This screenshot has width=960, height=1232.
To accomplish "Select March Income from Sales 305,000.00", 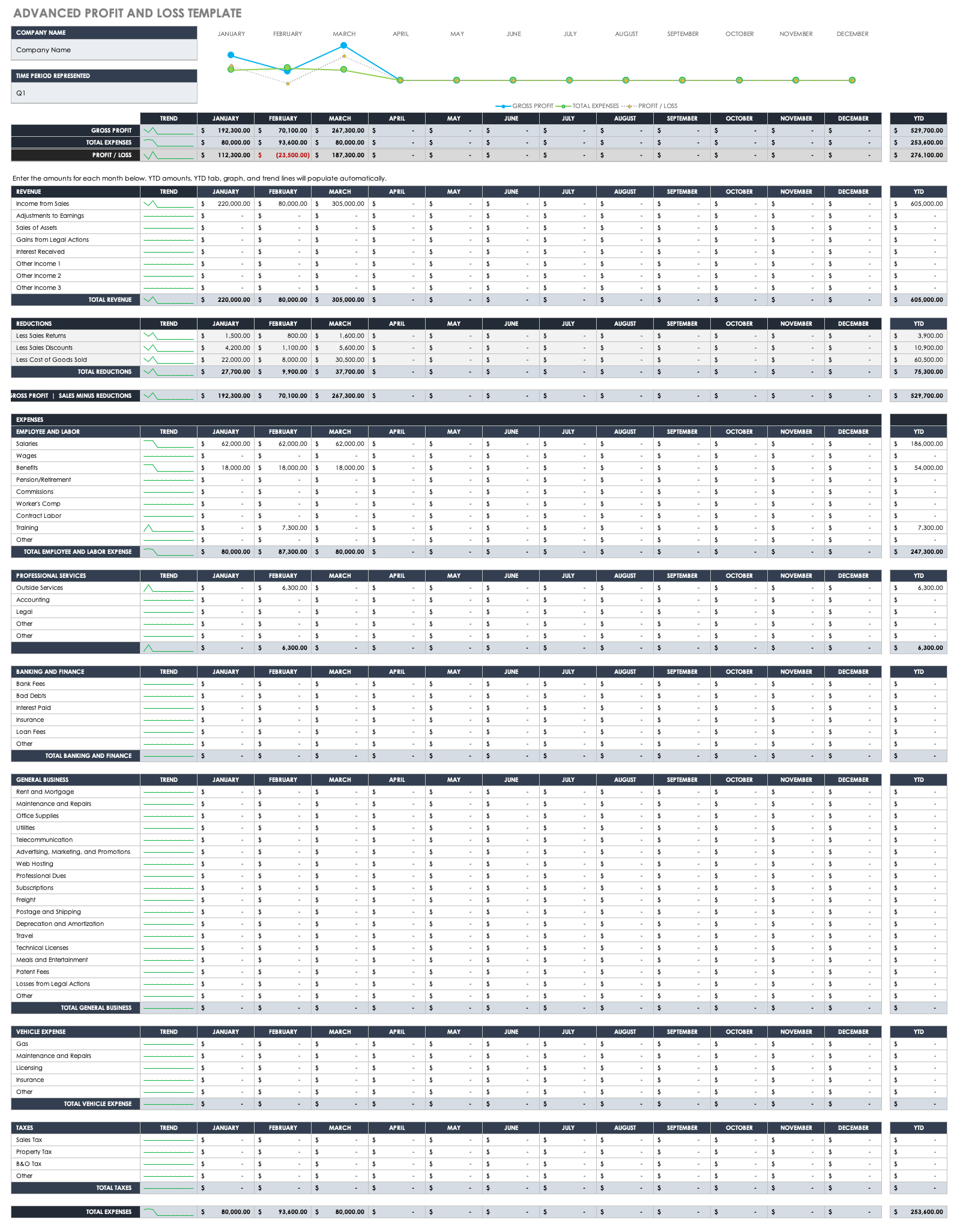I will (340, 203).
